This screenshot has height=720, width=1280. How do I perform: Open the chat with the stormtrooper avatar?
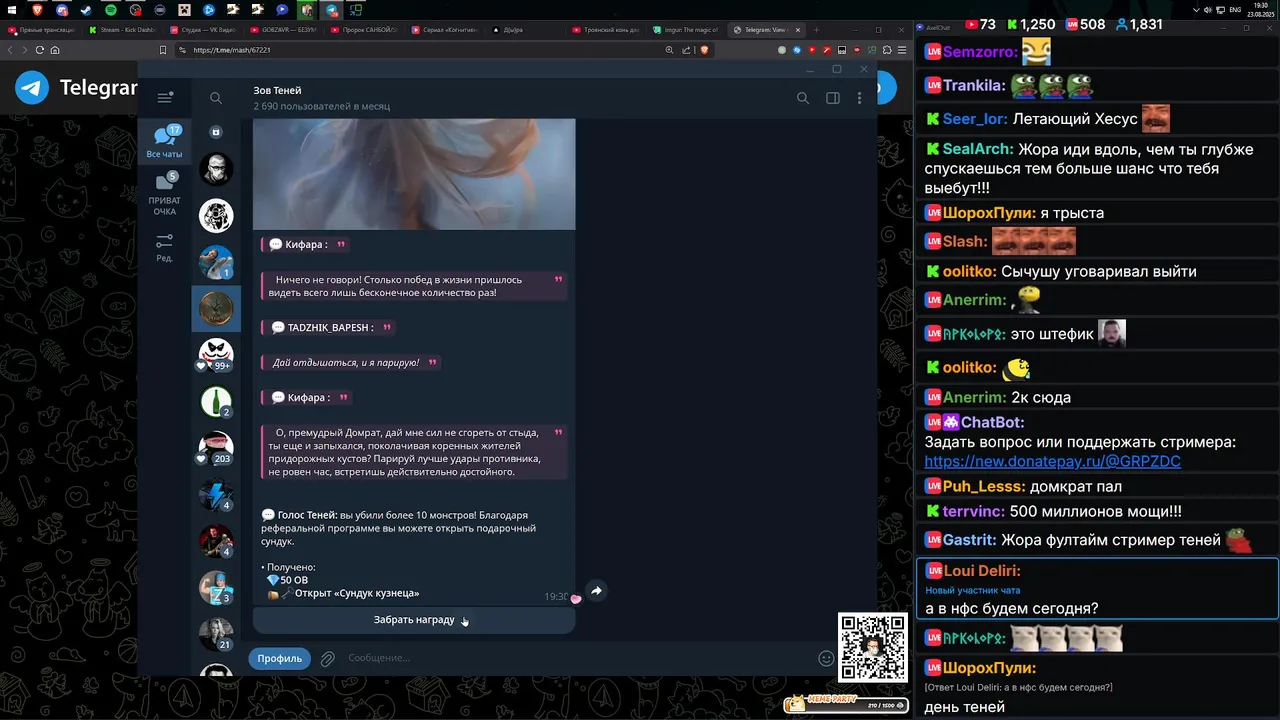[216, 169]
